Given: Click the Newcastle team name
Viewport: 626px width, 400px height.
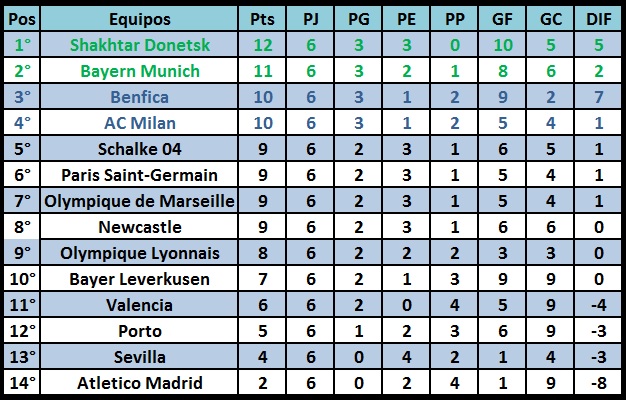Looking at the screenshot, I should (139, 226).
